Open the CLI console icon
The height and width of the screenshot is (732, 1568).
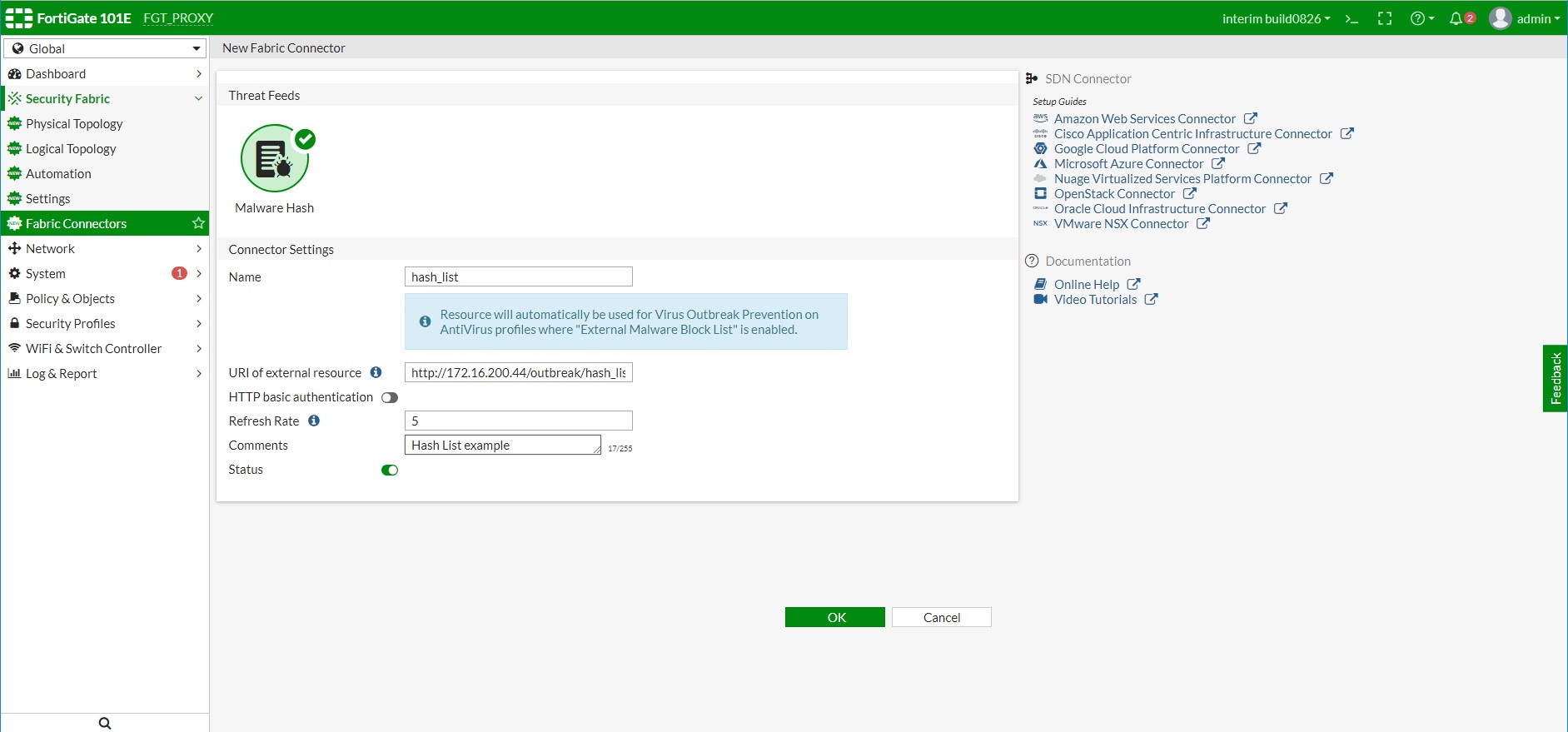(1351, 18)
